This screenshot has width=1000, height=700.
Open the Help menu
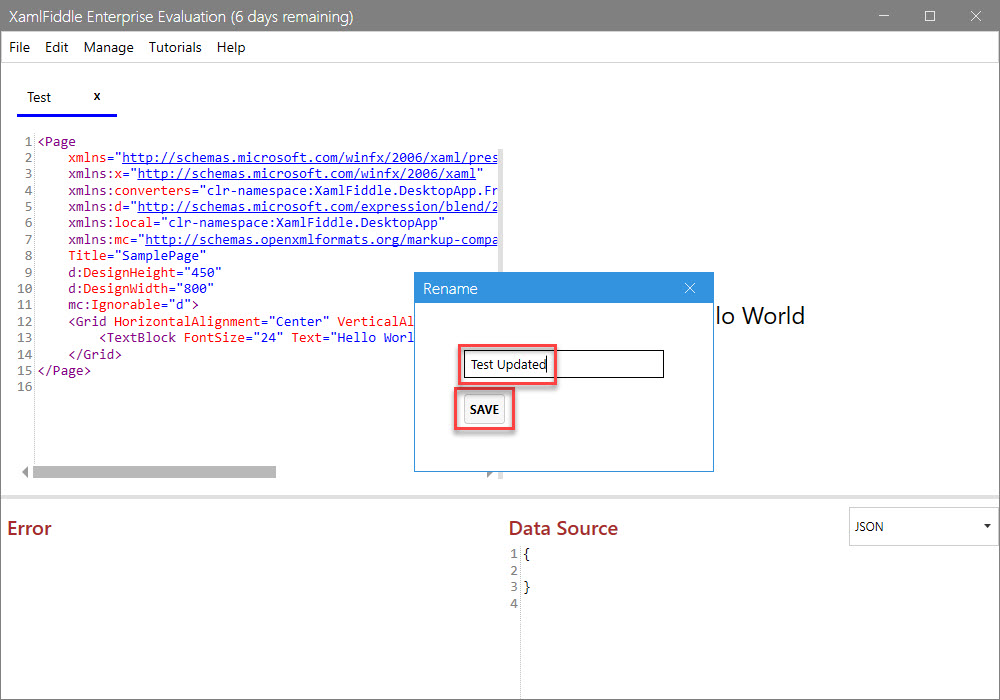(x=230, y=47)
